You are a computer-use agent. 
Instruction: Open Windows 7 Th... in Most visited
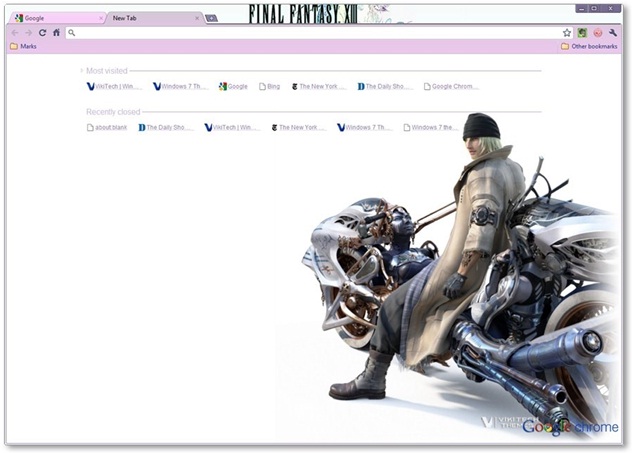coord(181,86)
